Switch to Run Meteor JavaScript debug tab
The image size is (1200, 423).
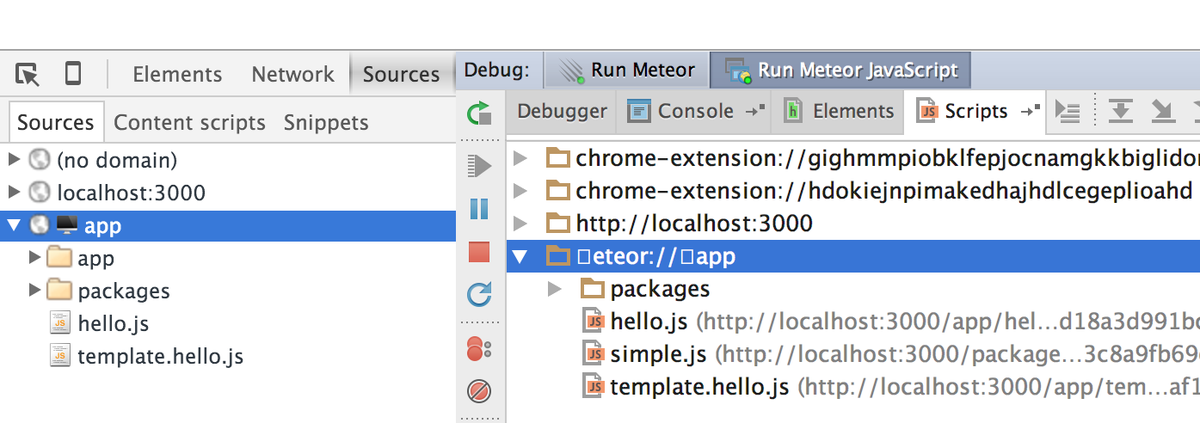point(841,70)
